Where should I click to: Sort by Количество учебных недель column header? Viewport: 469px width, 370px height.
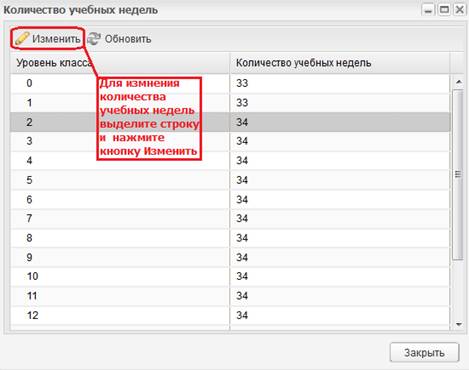pos(340,63)
